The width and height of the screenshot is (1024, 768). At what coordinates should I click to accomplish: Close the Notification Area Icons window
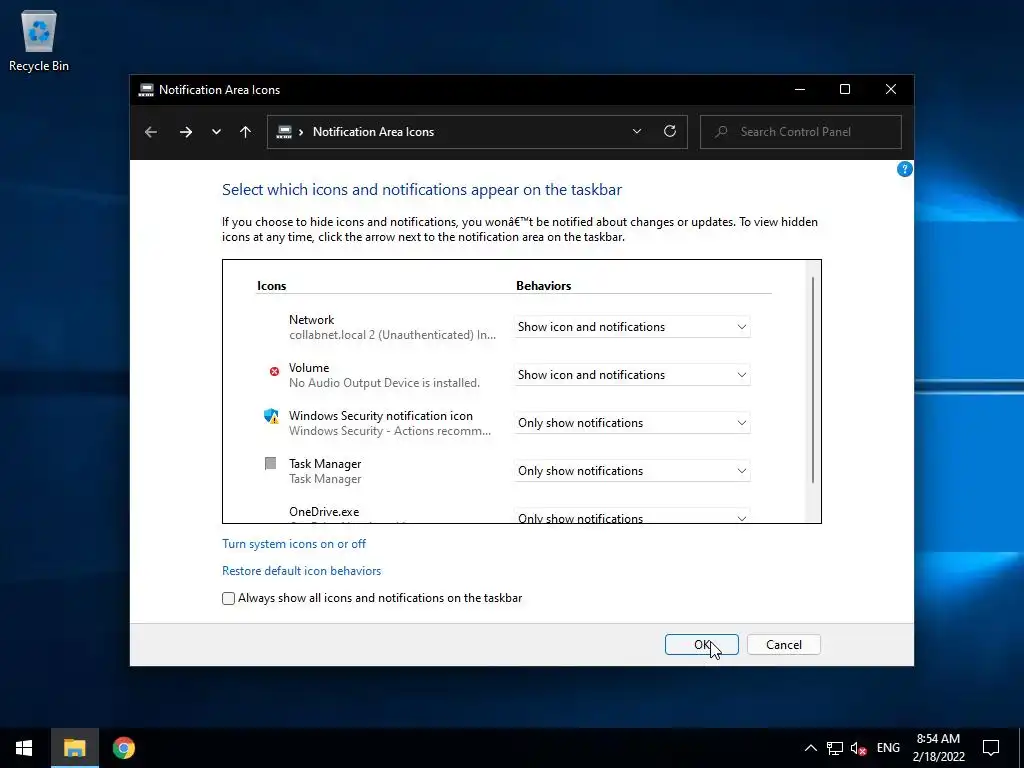coord(891,89)
